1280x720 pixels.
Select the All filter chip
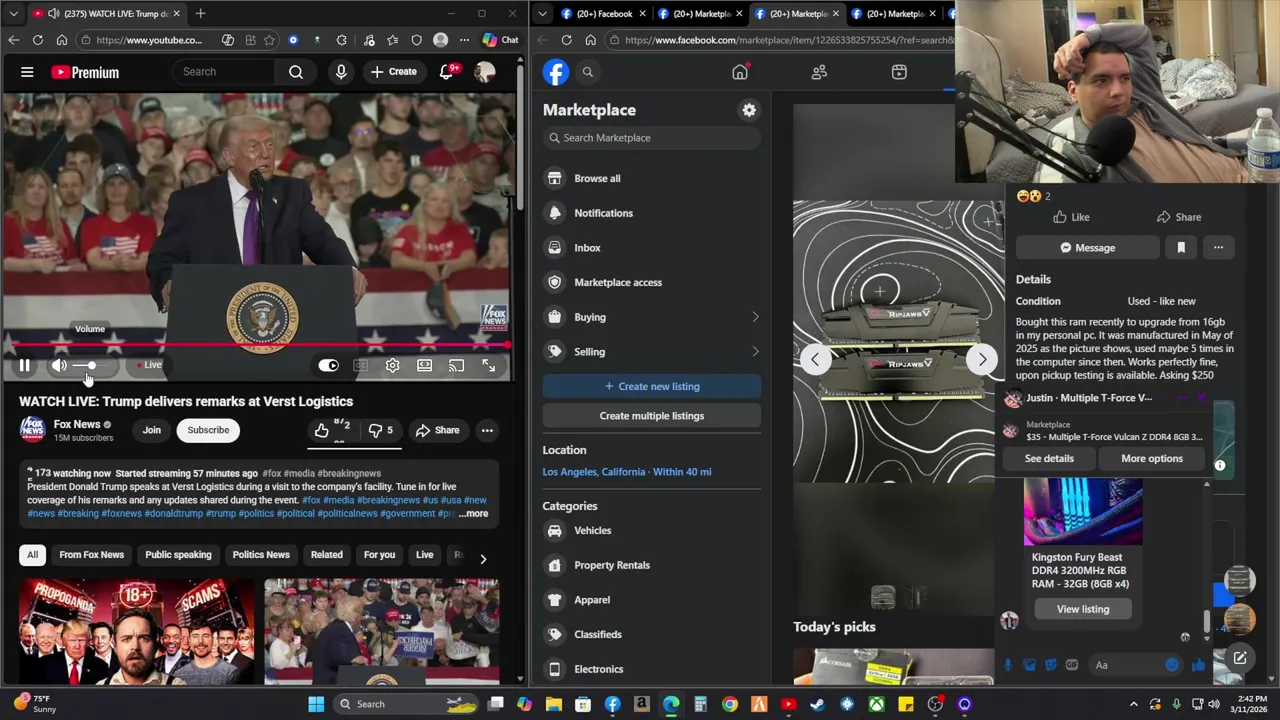[x=32, y=555]
